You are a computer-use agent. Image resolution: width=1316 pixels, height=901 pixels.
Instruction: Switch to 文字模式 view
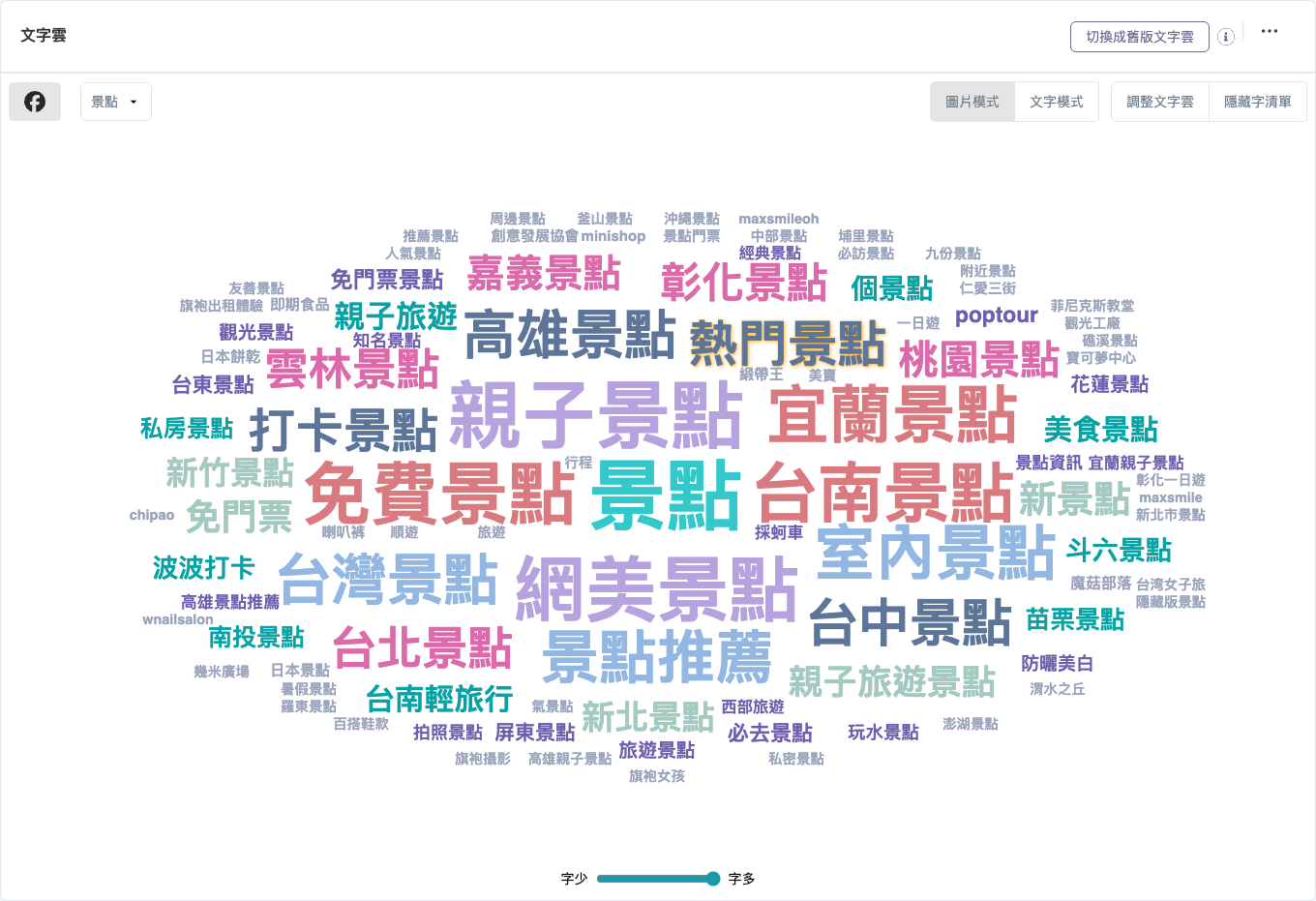click(x=1057, y=102)
